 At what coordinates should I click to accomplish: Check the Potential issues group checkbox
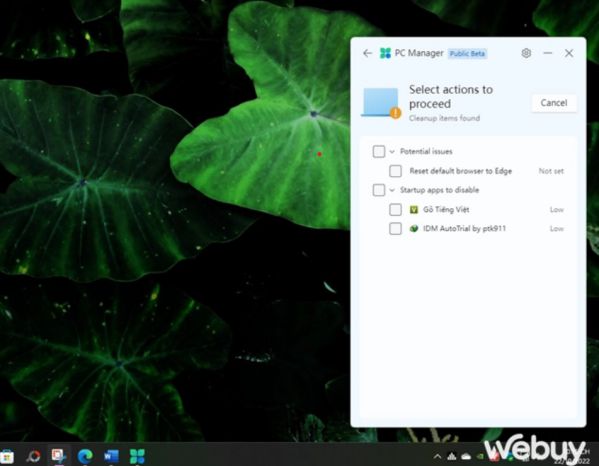(x=379, y=151)
